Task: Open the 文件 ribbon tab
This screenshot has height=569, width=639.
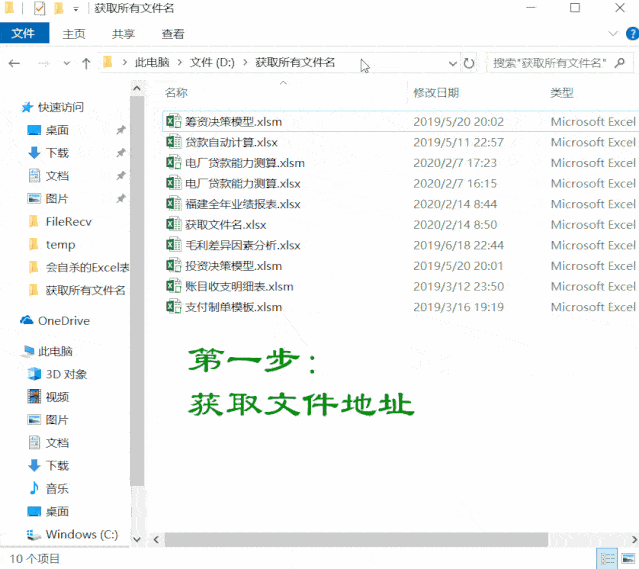Action: point(23,33)
